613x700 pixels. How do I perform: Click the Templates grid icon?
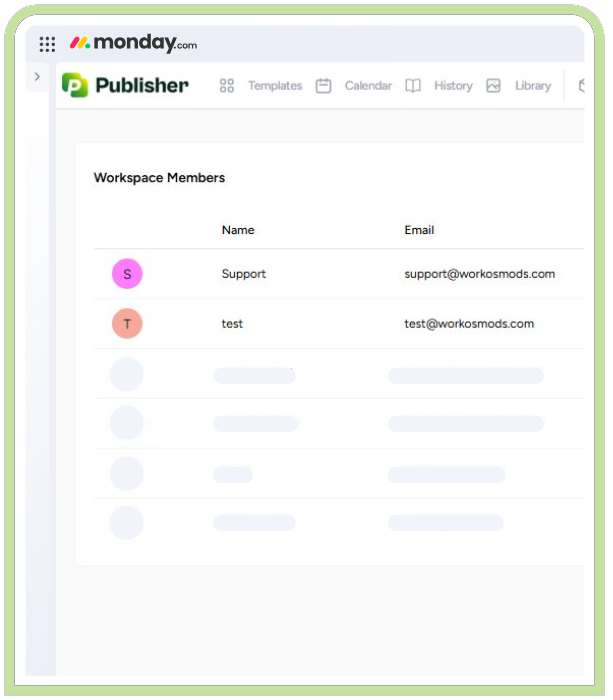(x=227, y=86)
